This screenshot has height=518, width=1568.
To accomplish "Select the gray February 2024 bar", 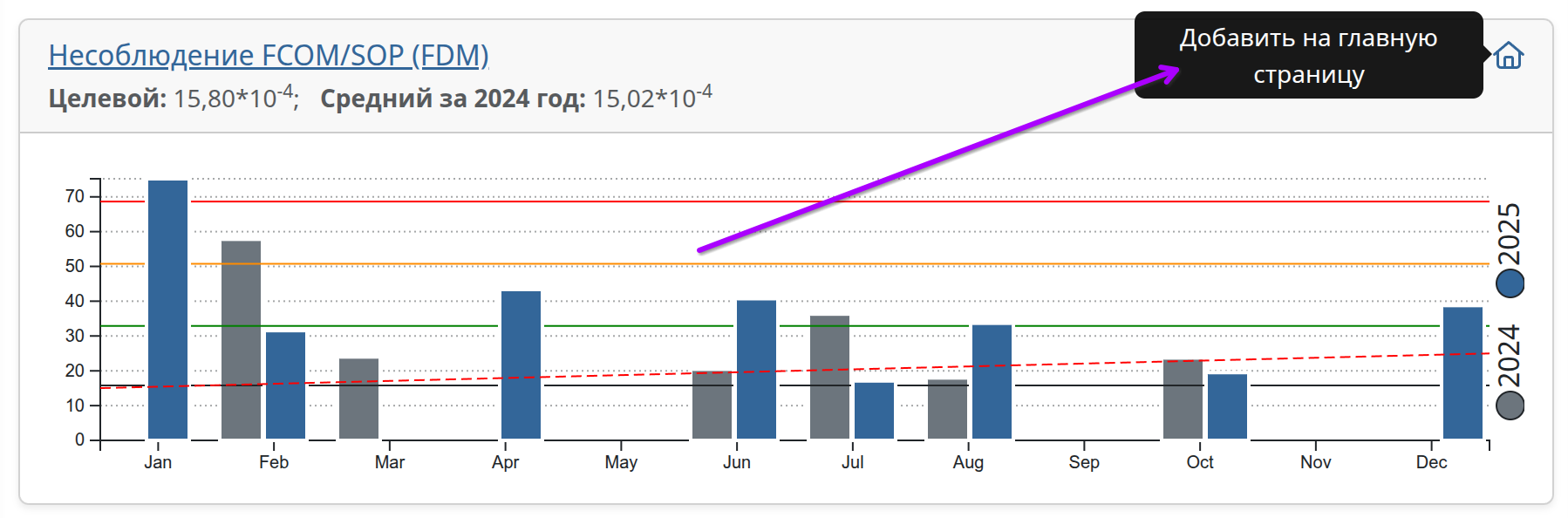I will 241,340.
